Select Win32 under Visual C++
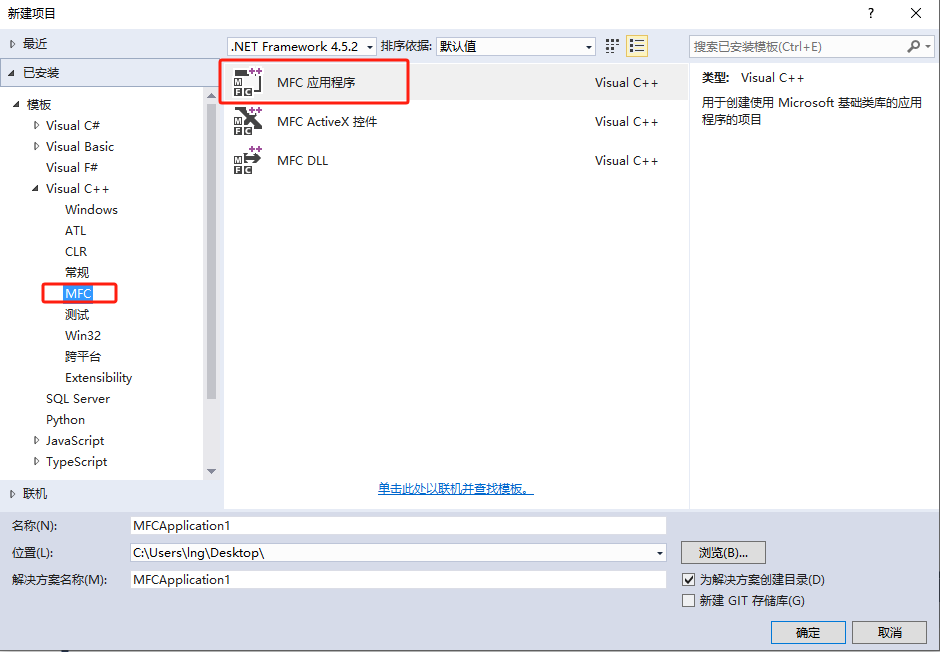Screen dimensions: 940x652 point(83,335)
